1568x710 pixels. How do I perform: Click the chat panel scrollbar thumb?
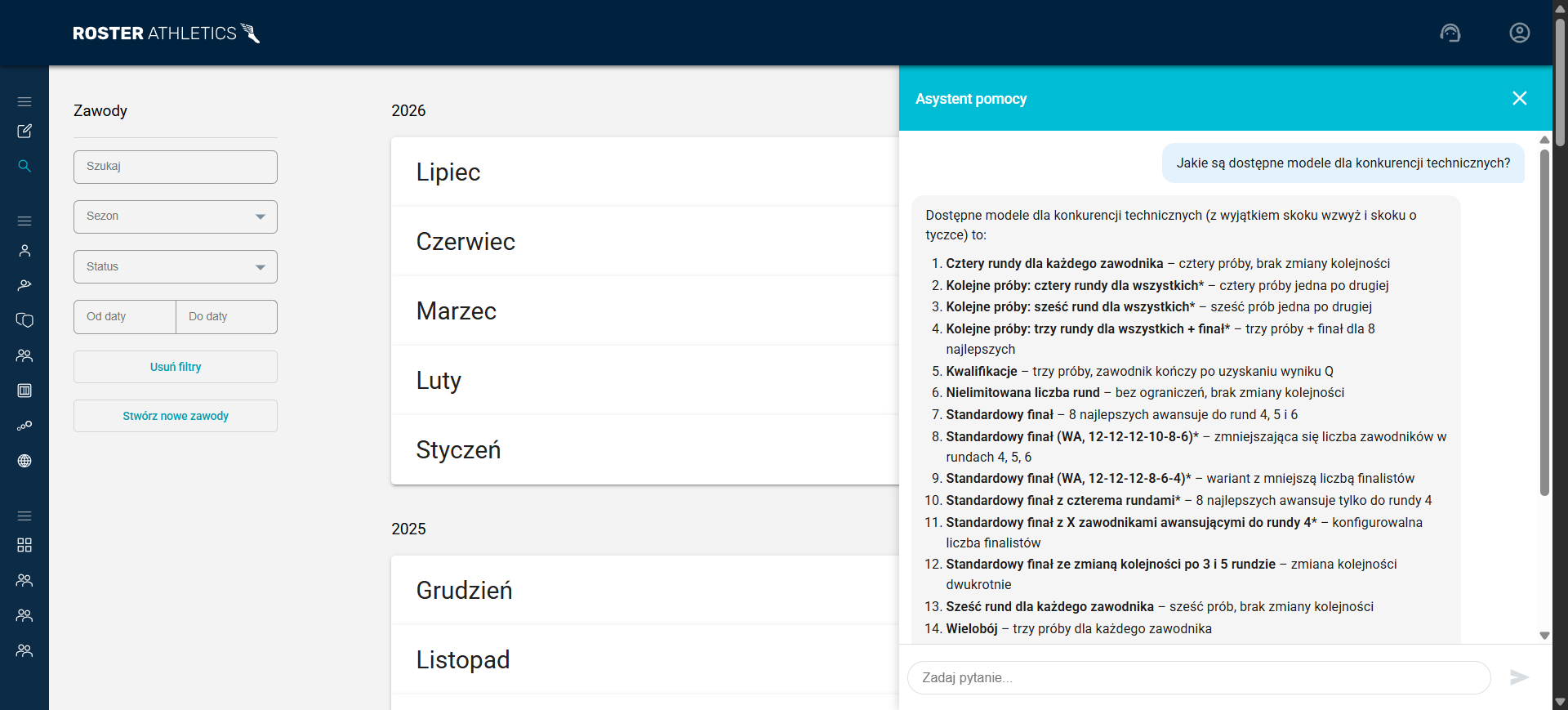[1544, 322]
